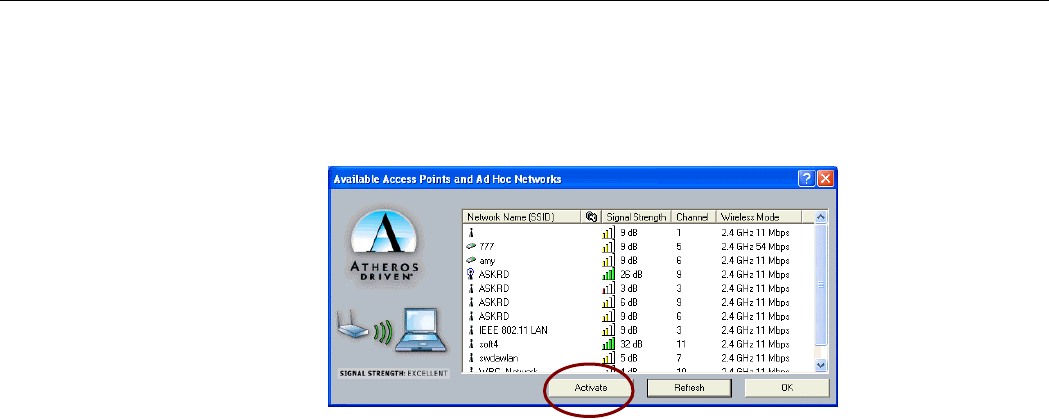Click the network list vertical scrollbar thumb

point(822,284)
